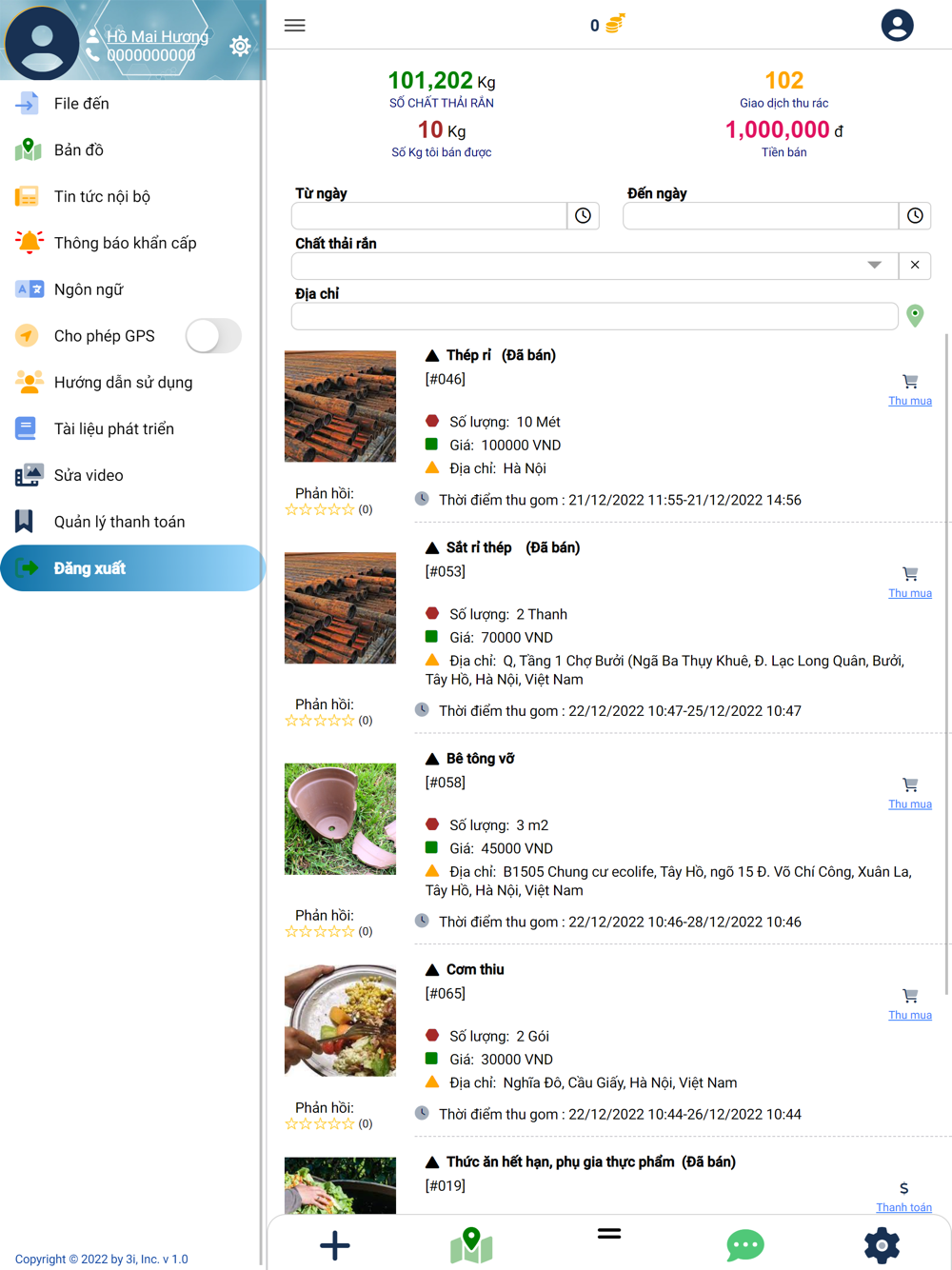Open the chat bubble icon in bottom bar
Screen dimensions: 952x1270
[745, 1245]
